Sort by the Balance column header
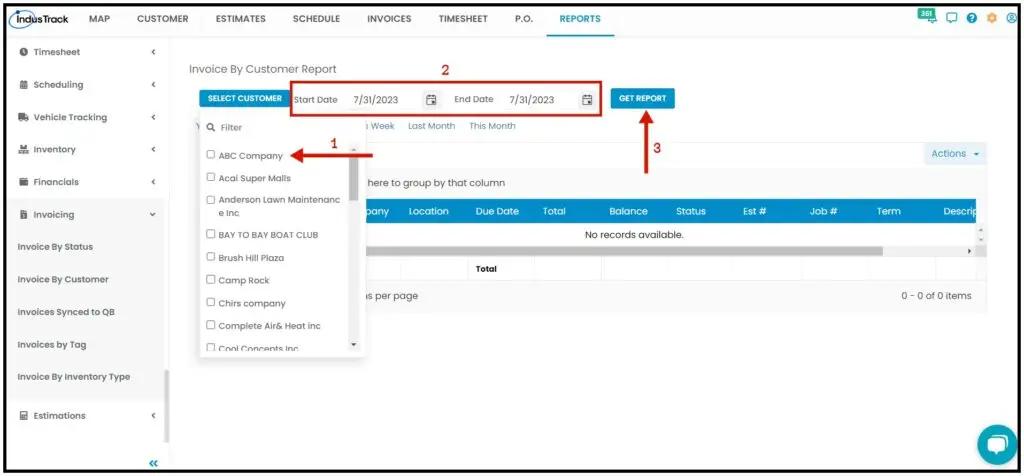1024x476 pixels. point(628,212)
